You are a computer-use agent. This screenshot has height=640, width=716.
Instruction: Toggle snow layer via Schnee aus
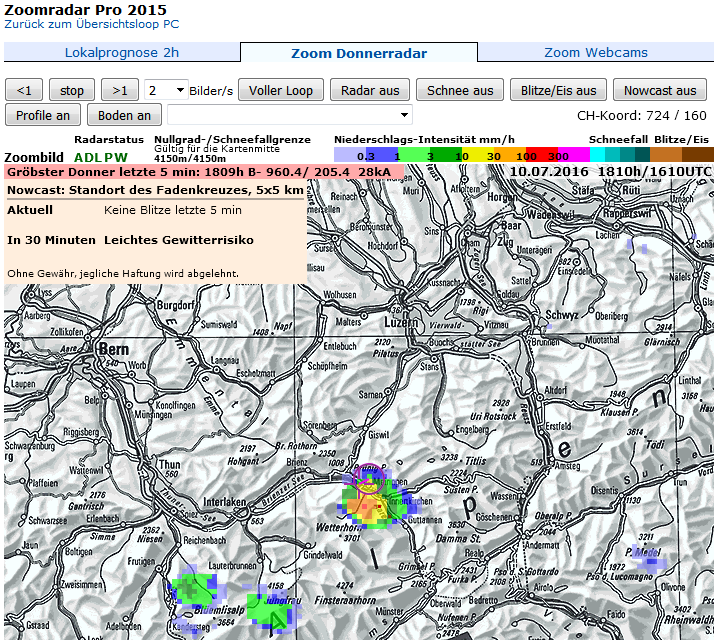[460, 90]
